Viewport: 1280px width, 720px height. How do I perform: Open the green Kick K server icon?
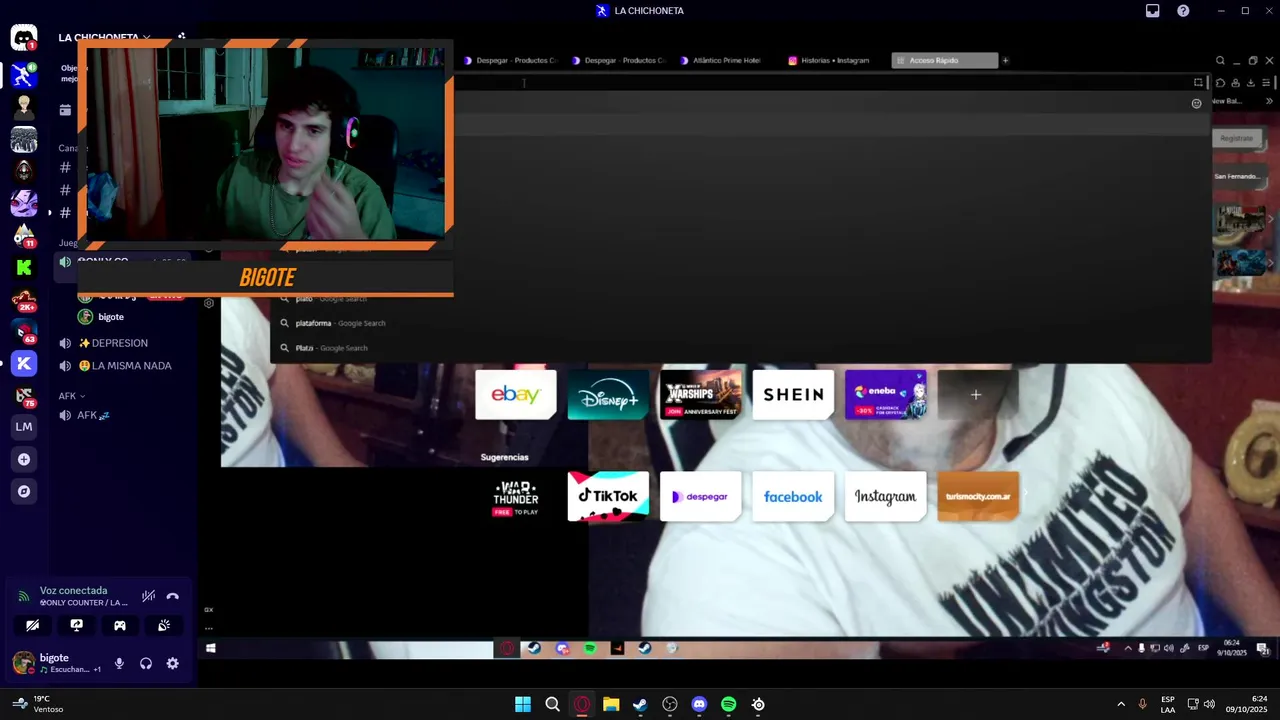(x=24, y=267)
